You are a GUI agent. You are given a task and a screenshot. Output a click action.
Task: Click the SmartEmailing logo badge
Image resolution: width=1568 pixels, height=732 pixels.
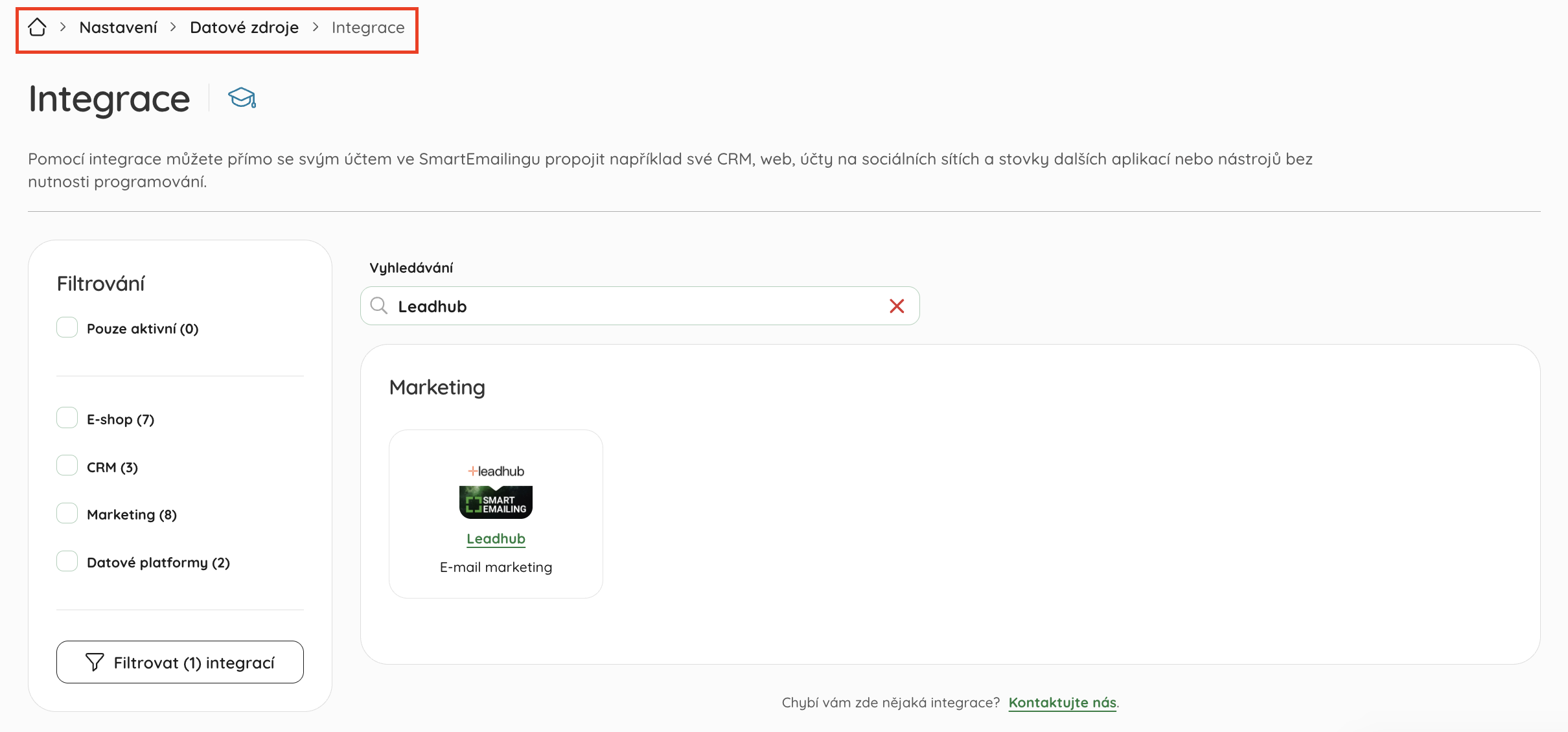pos(496,503)
